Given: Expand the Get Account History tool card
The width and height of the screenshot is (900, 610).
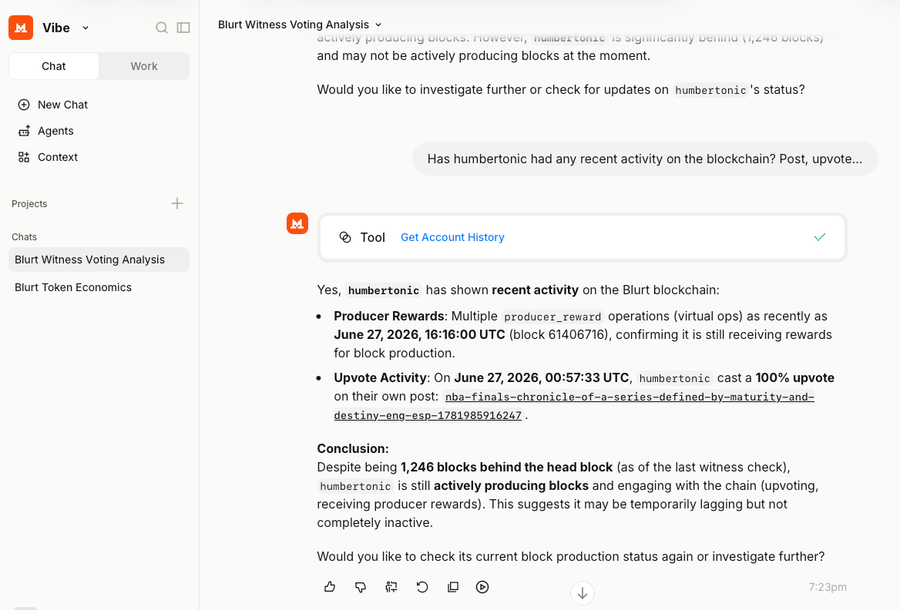Looking at the screenshot, I should click(582, 238).
